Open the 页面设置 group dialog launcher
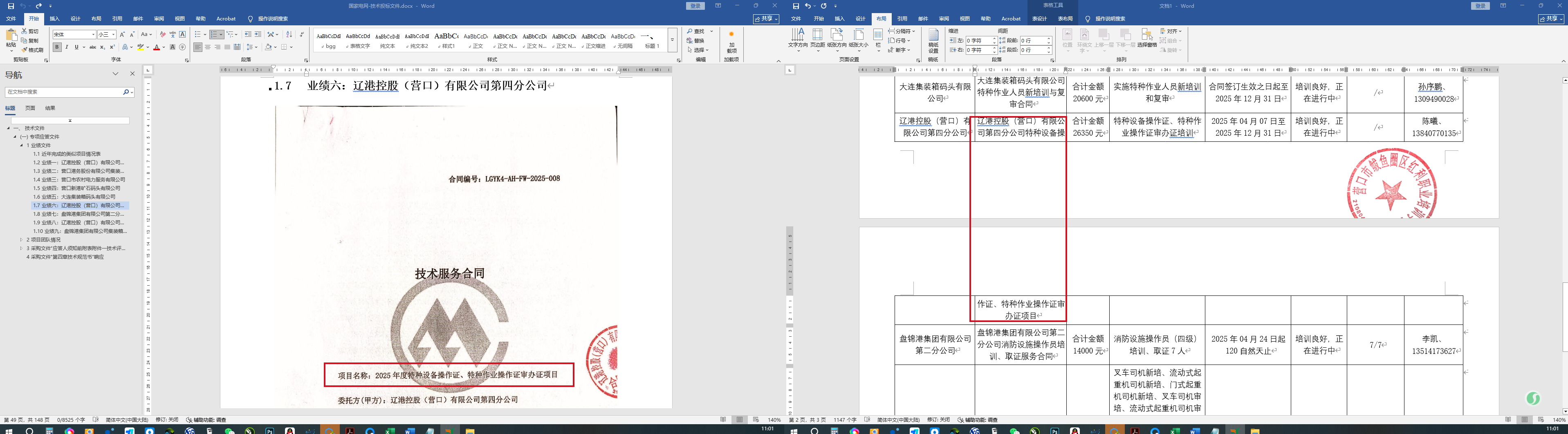 (918, 60)
